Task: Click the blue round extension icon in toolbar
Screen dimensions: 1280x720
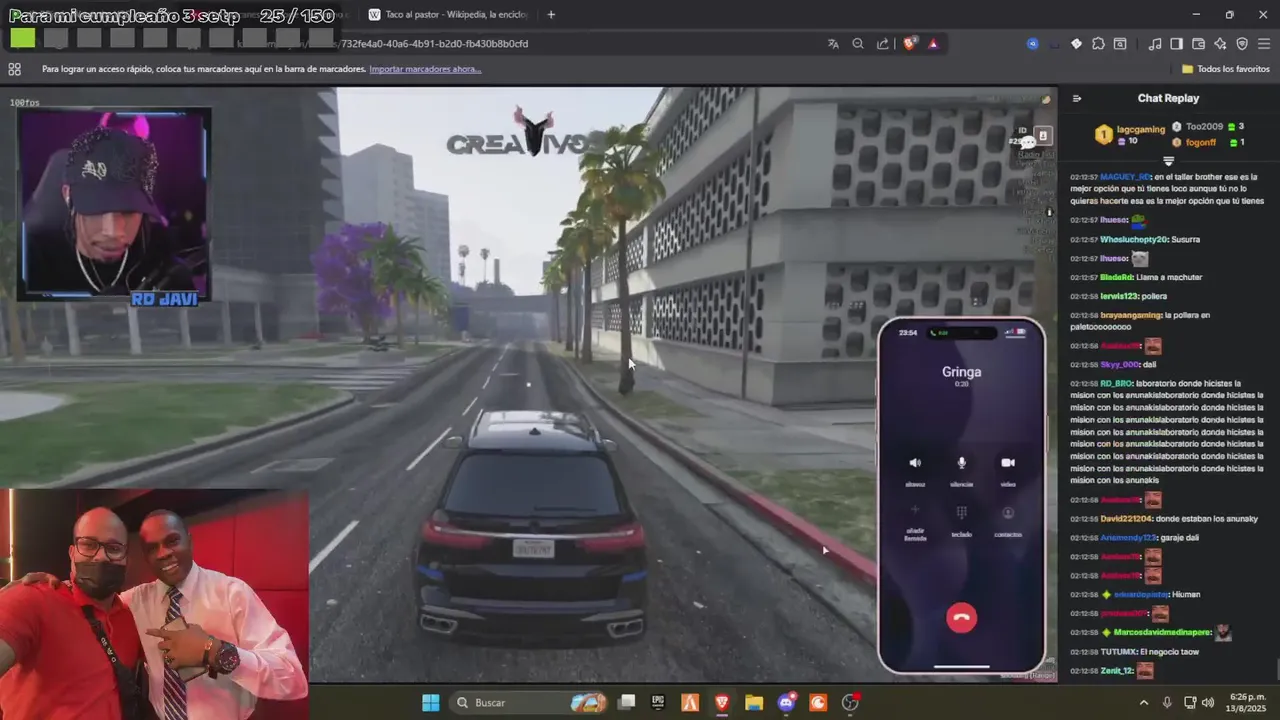Action: (x=1032, y=44)
